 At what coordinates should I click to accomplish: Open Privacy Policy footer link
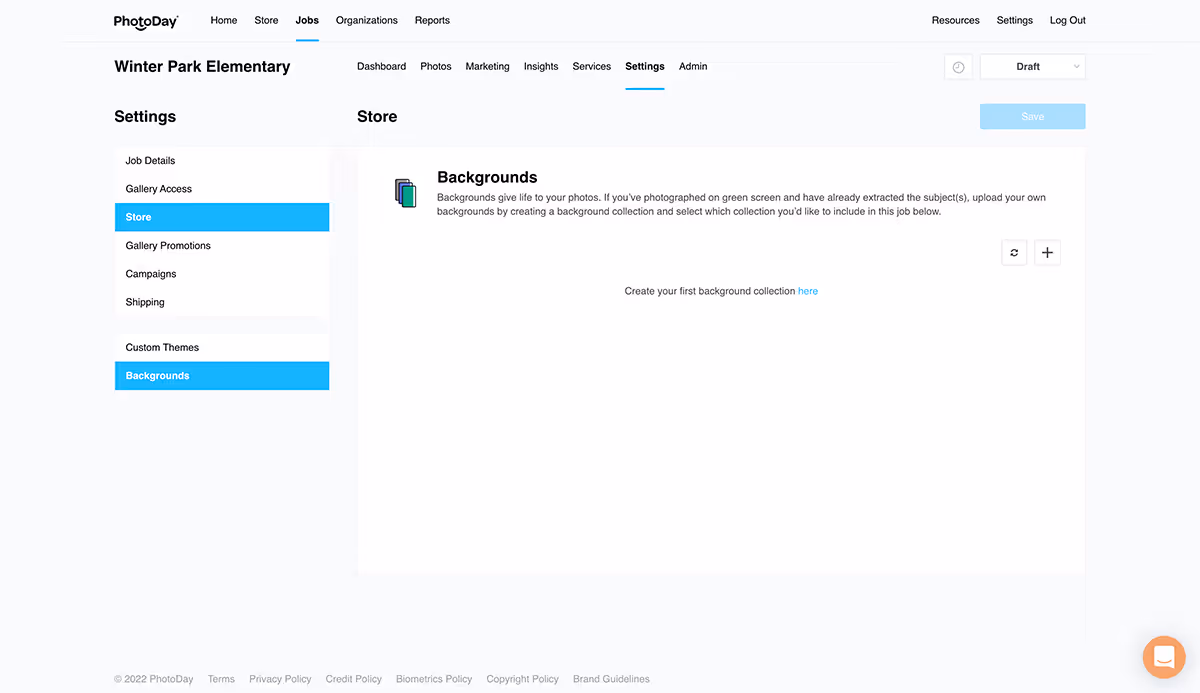[280, 679]
